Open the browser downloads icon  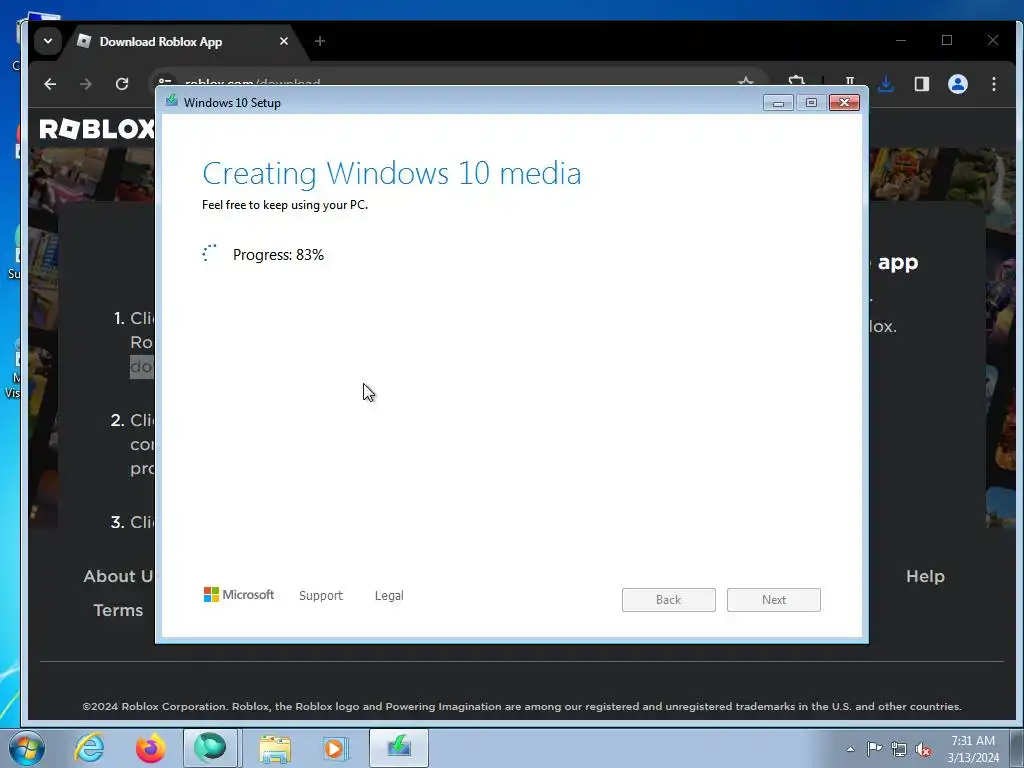coord(886,84)
